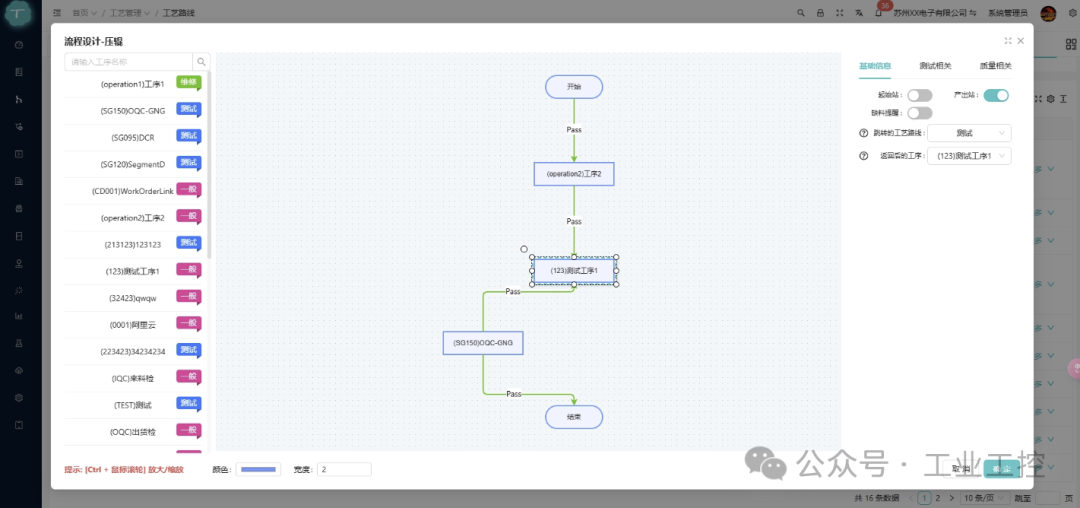Viewport: 1080px width, 508px height.
Task: Click the next page arrow
Action: (952, 498)
